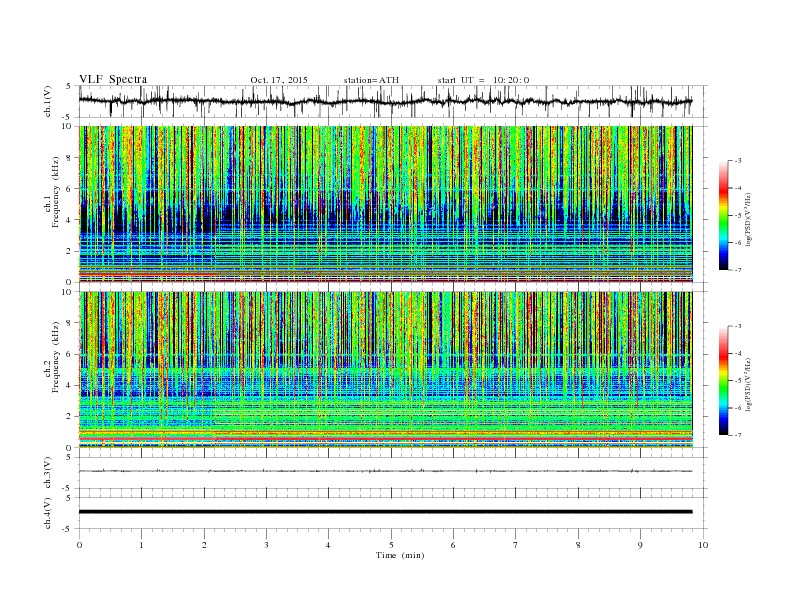The image size is (792, 612).
Task: Click the '-7' label on ch.2 colorbar
Action: (737, 435)
